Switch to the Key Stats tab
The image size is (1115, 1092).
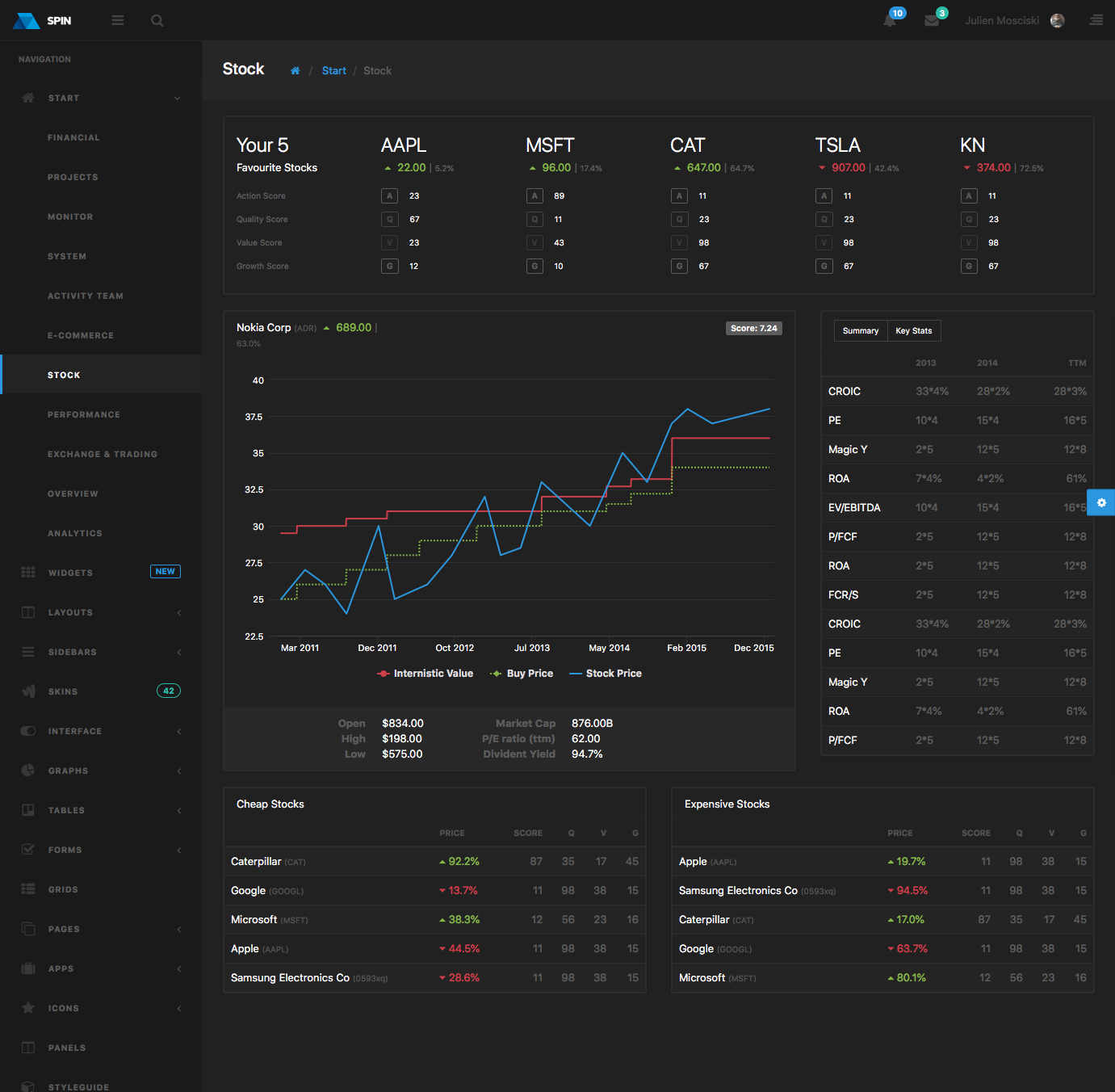[x=914, y=331]
